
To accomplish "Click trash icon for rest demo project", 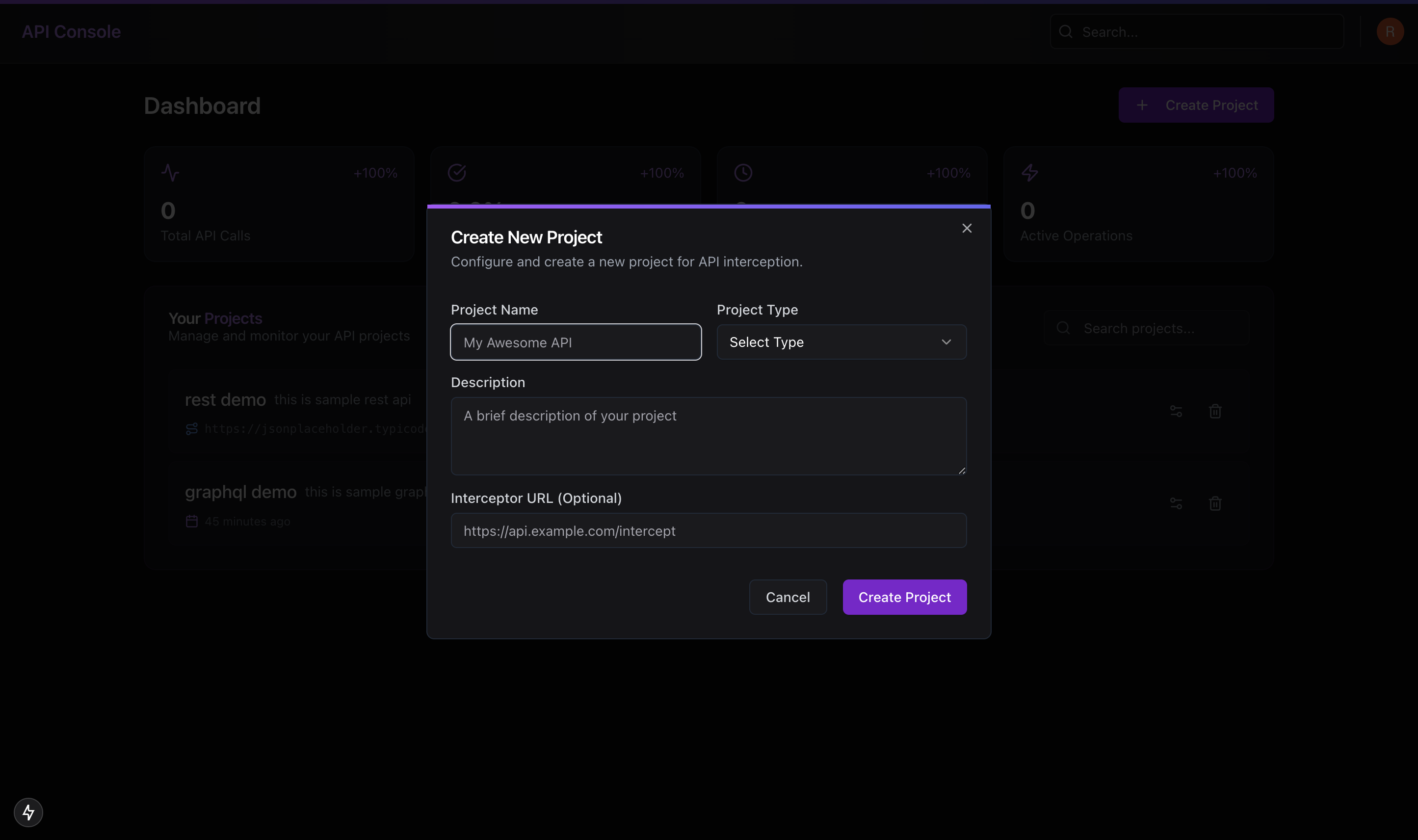I will click(1215, 412).
